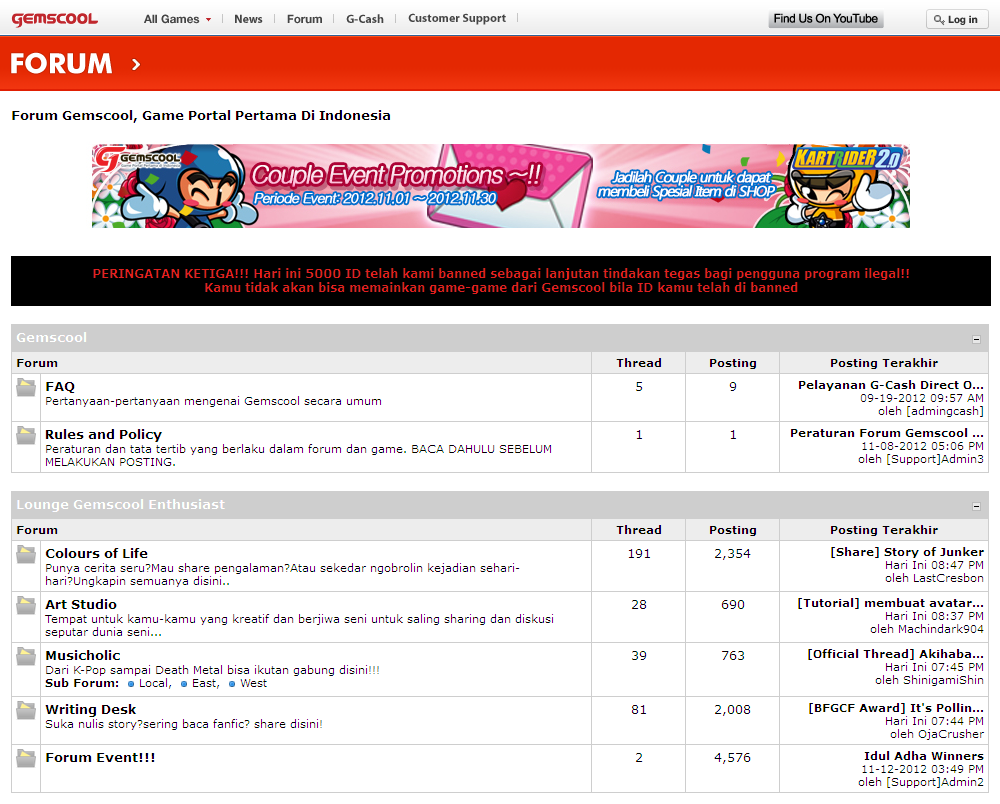
Task: Open the News menu item
Action: pyautogui.click(x=248, y=19)
